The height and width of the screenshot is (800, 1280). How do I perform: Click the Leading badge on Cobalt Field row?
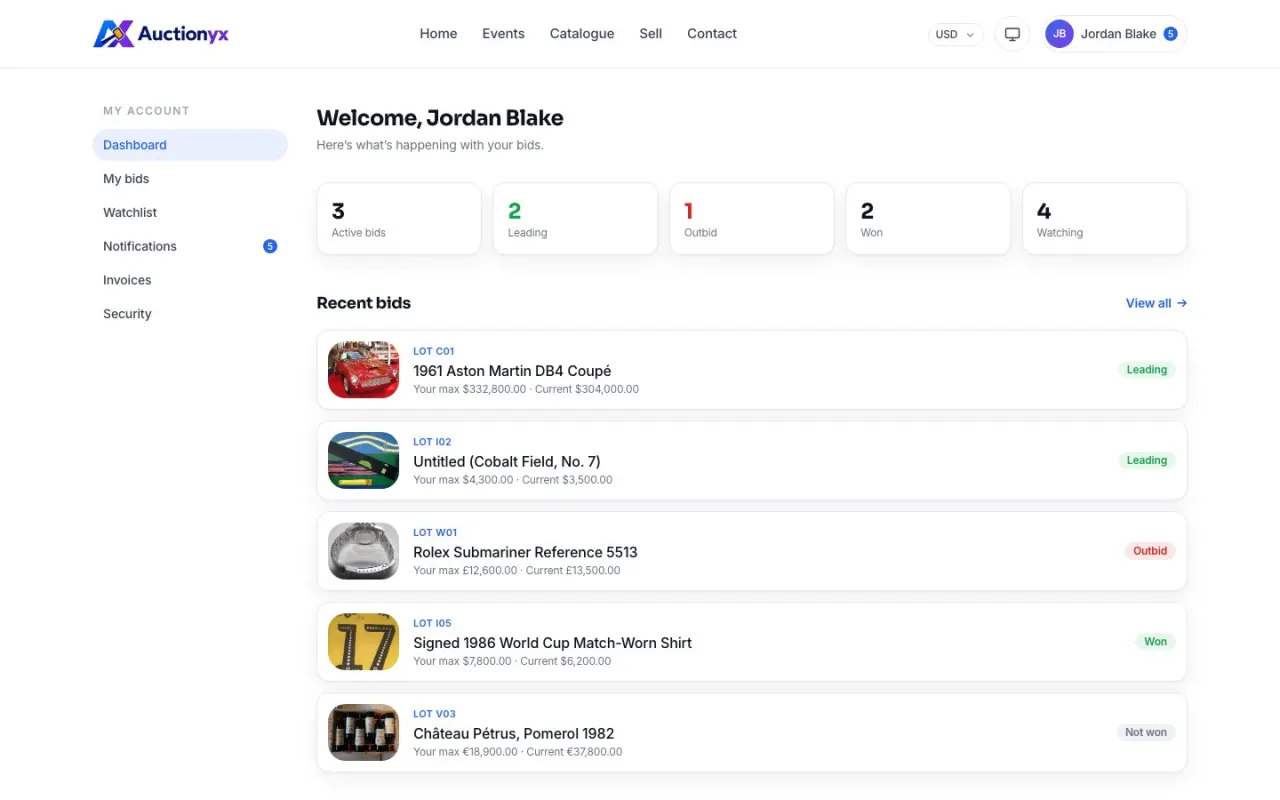coord(1147,461)
